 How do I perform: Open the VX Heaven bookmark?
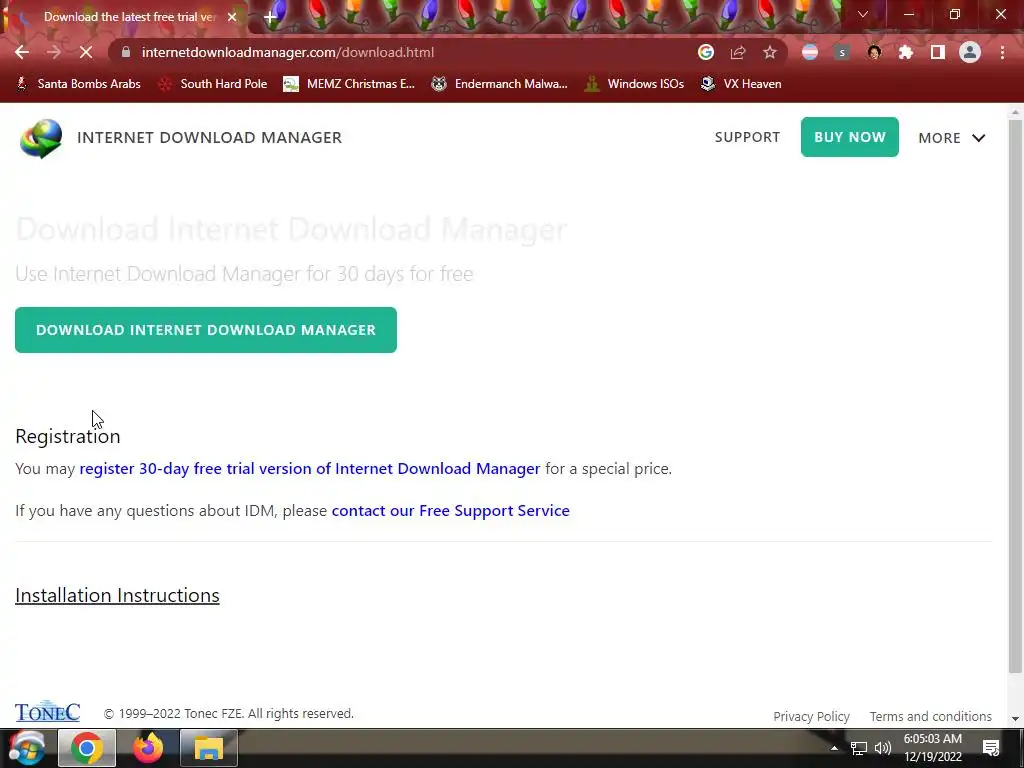coord(741,84)
